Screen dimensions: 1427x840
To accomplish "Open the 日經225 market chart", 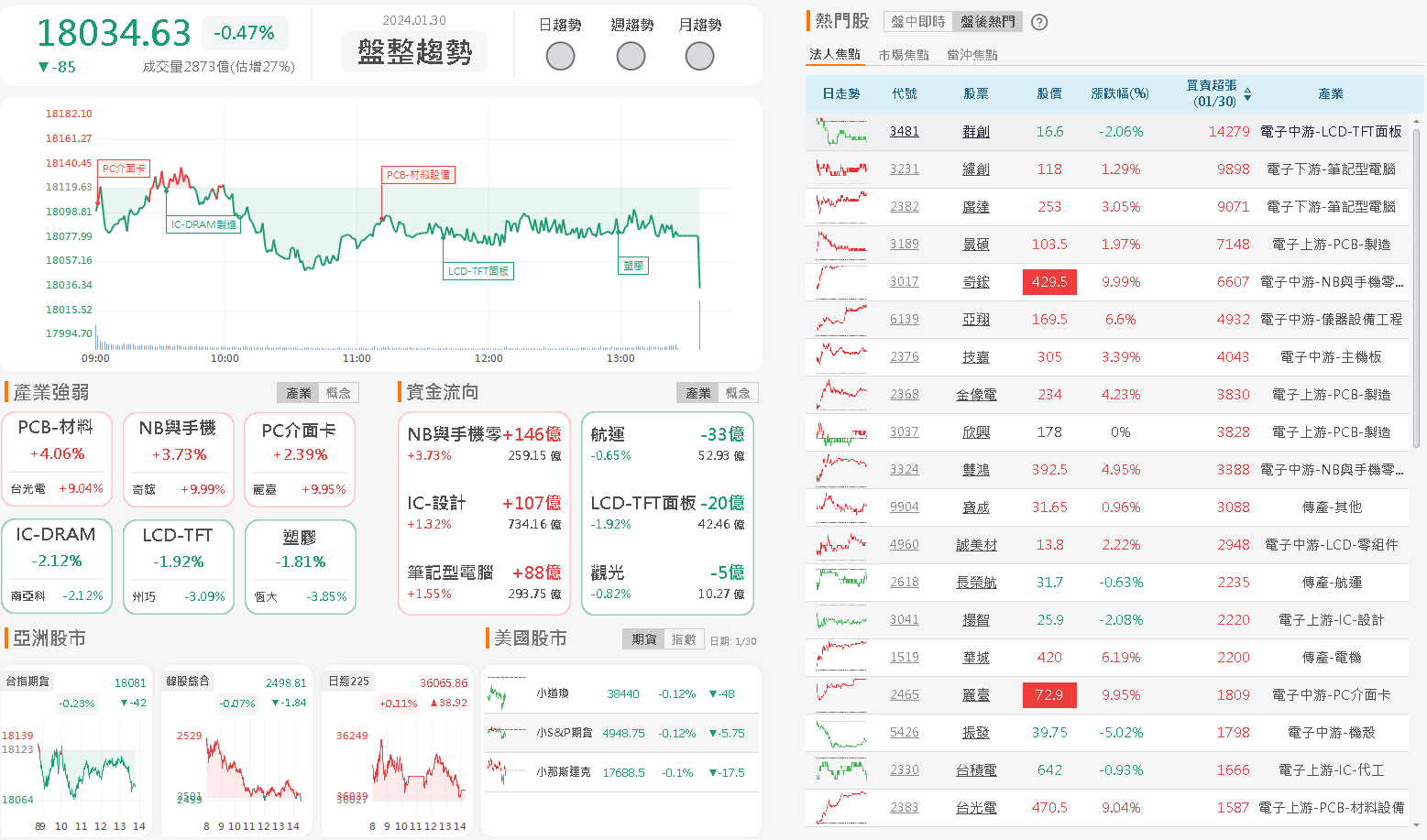I will click(397, 751).
